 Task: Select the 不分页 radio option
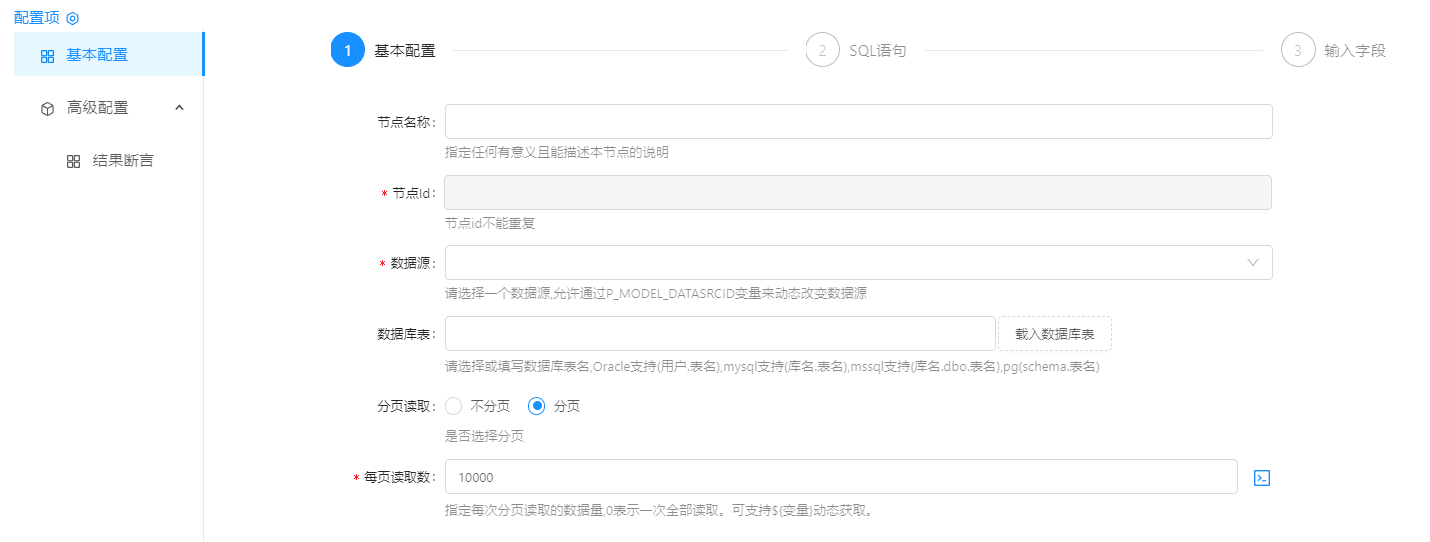pyautogui.click(x=454, y=406)
